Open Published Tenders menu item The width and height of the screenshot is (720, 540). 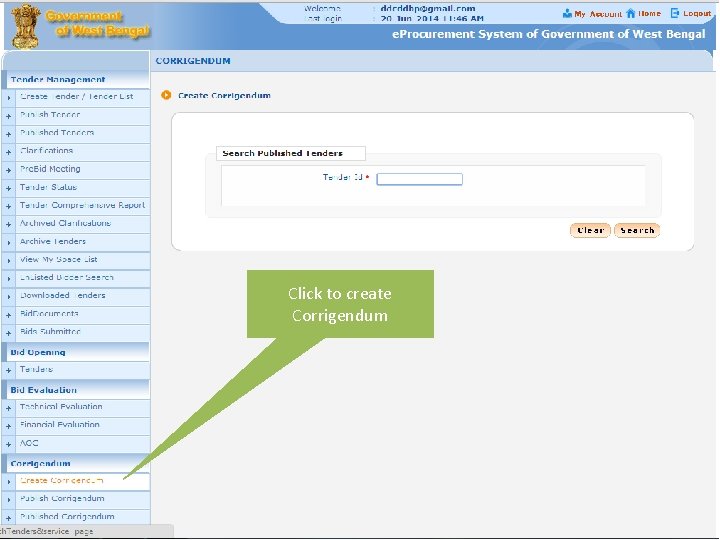(57, 132)
